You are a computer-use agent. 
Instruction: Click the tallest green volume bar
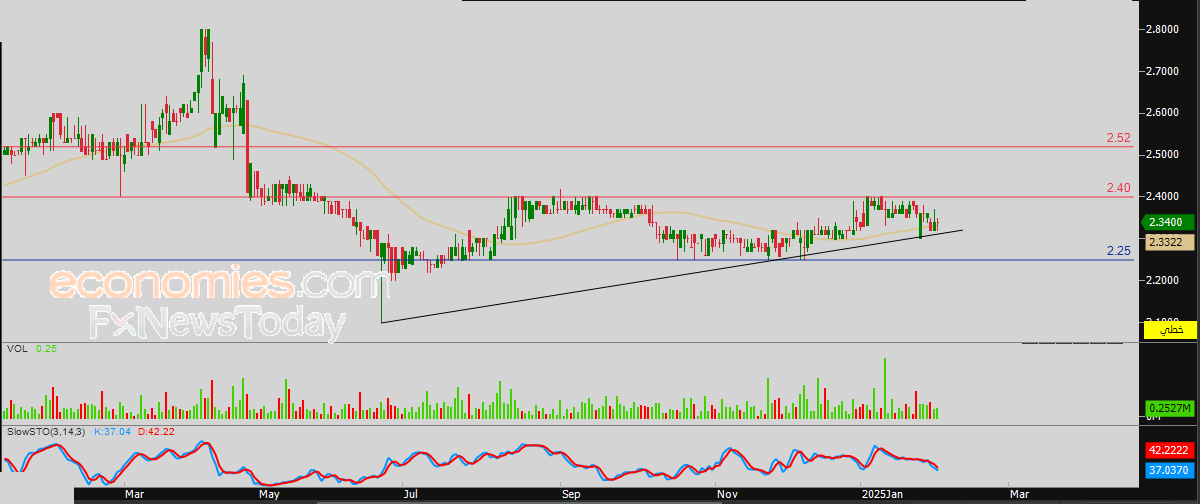(x=885, y=388)
